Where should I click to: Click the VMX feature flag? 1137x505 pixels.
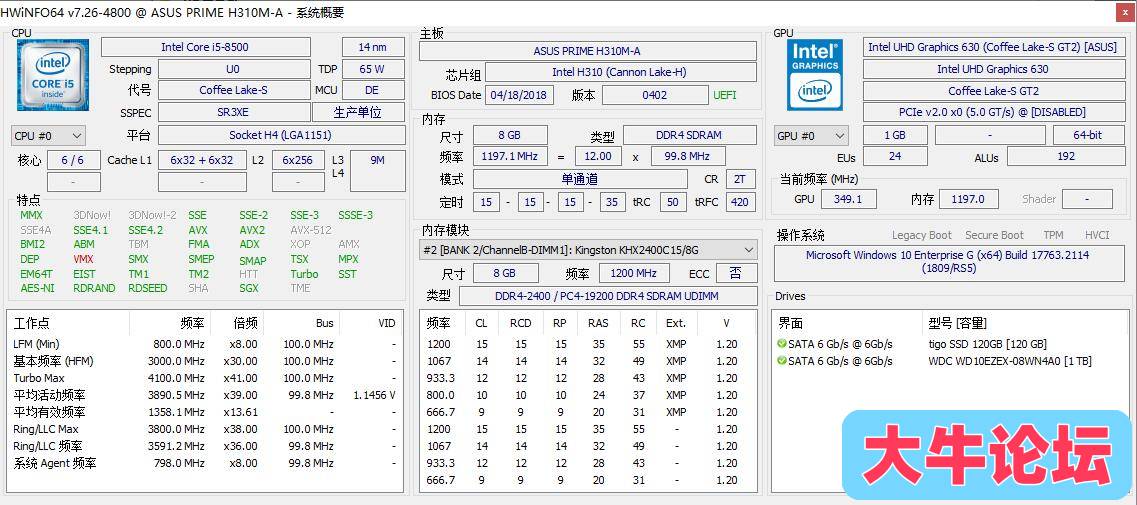(83, 259)
